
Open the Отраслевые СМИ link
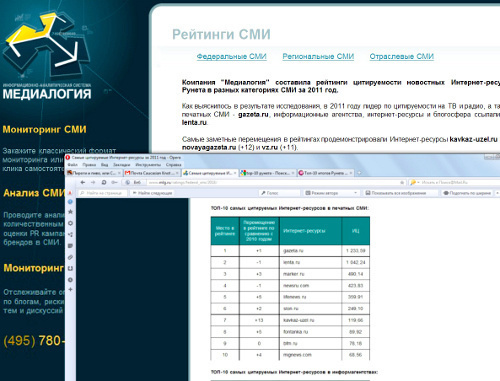(401, 57)
